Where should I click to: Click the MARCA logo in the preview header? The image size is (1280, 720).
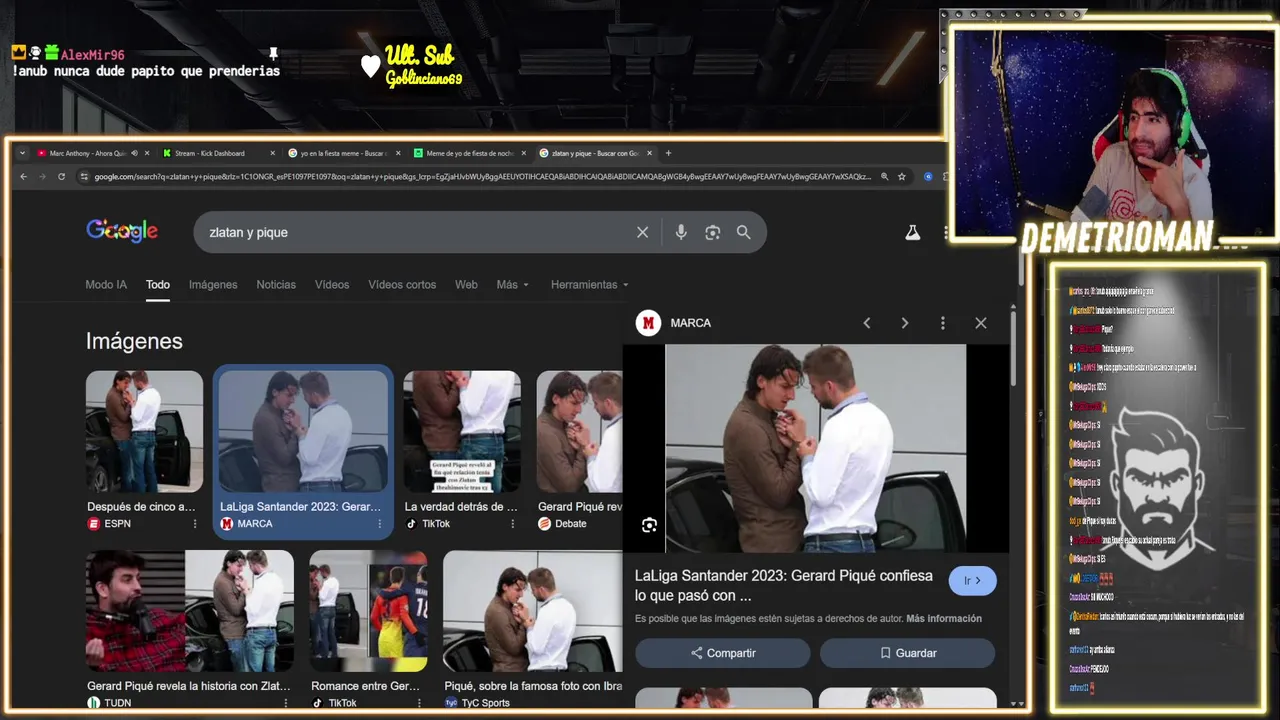click(x=649, y=323)
